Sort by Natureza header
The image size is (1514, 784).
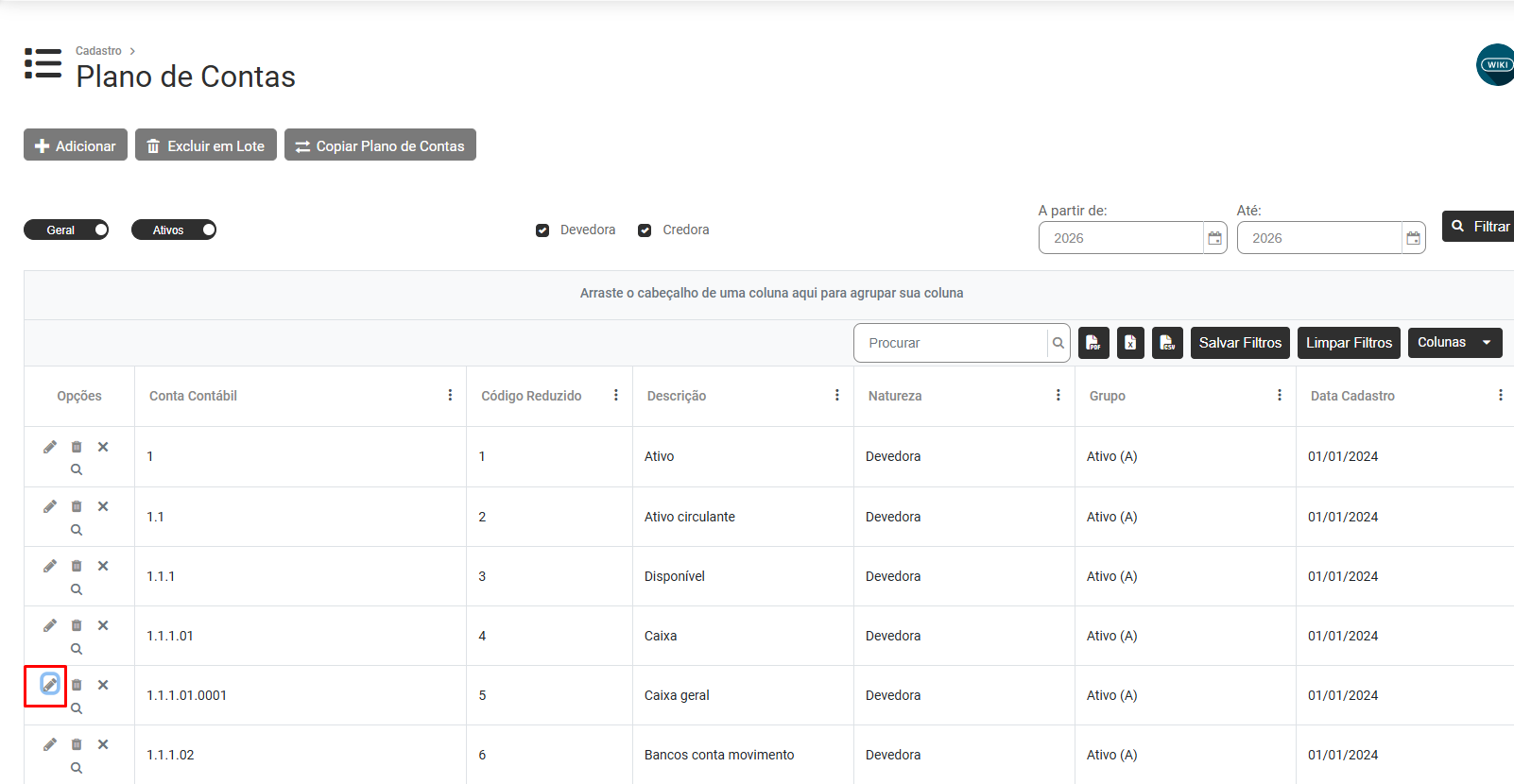click(895, 396)
